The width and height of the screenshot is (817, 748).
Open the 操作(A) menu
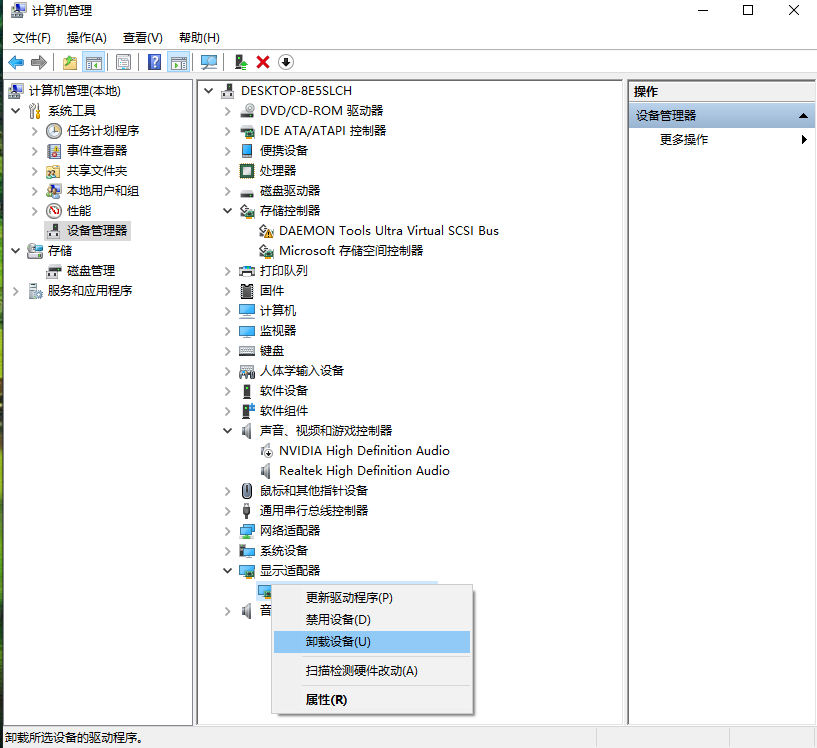tap(86, 38)
